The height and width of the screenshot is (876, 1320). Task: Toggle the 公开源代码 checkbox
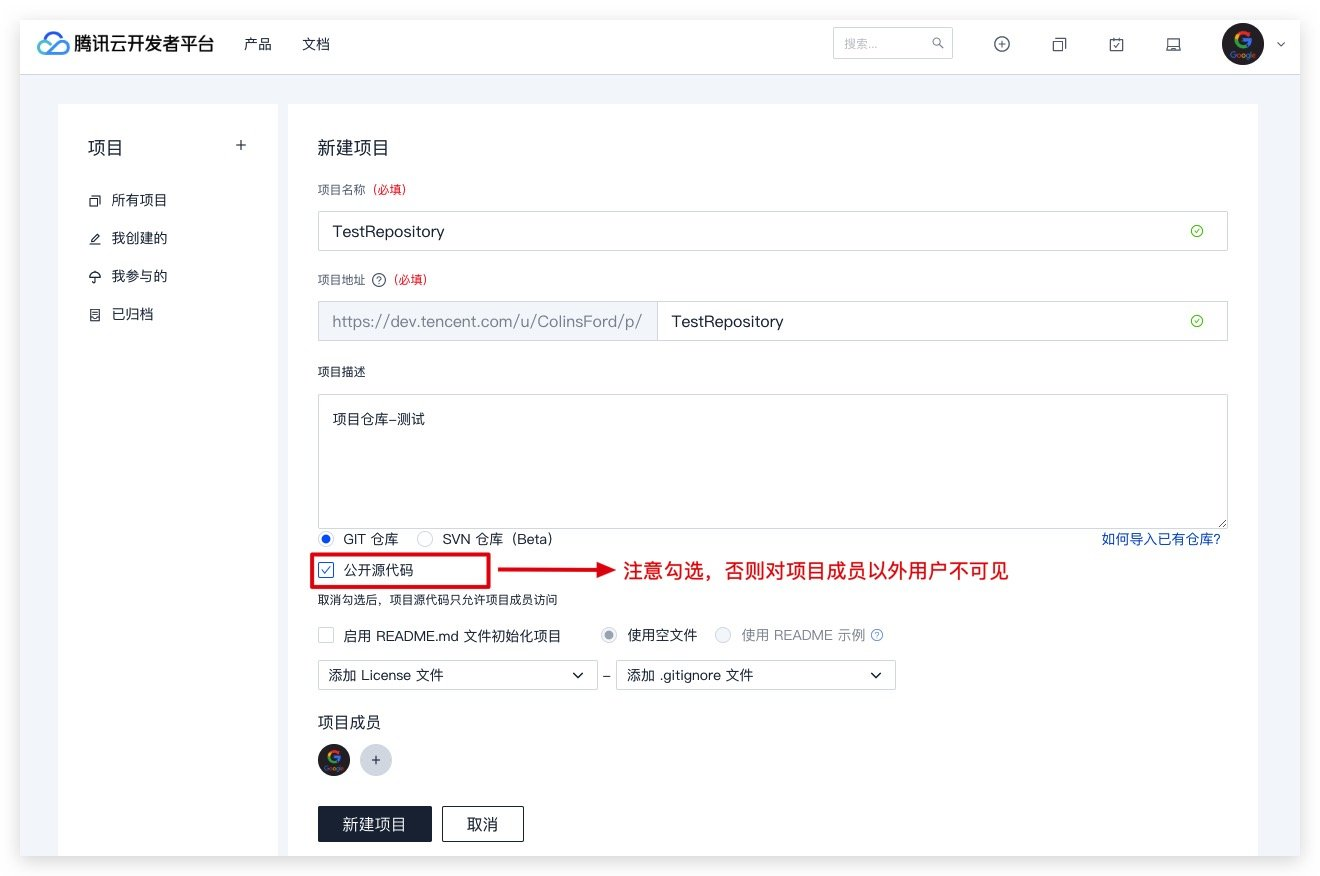pos(326,571)
